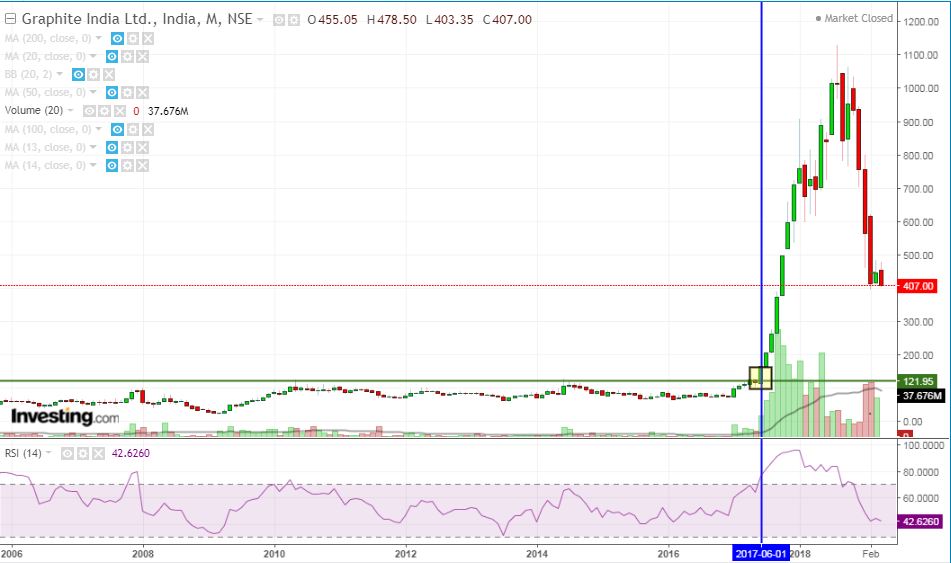Open RSI (14) settings gear
951x563 pixels.
[83, 453]
